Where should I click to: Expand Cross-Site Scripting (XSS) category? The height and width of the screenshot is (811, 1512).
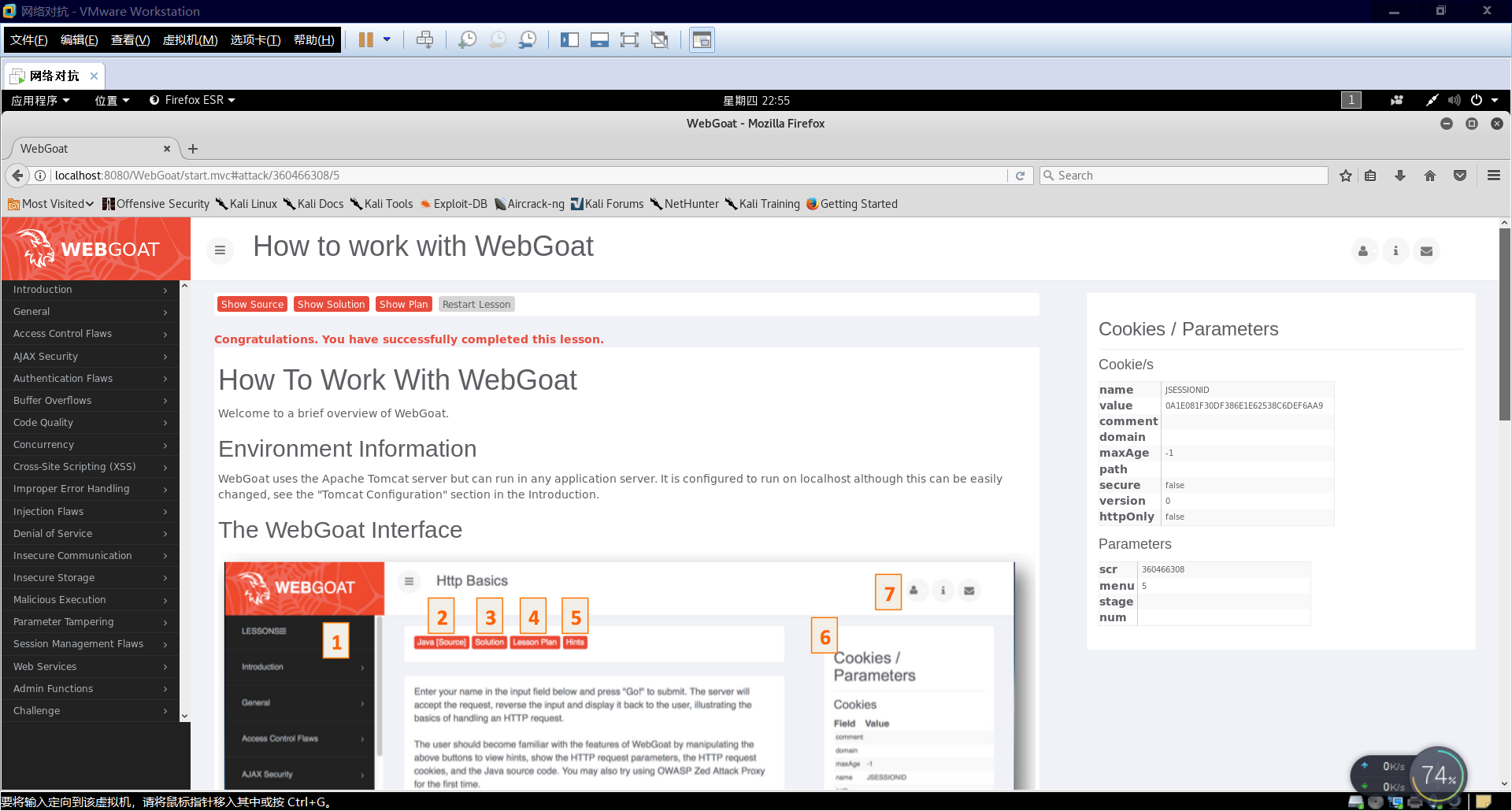pos(91,467)
